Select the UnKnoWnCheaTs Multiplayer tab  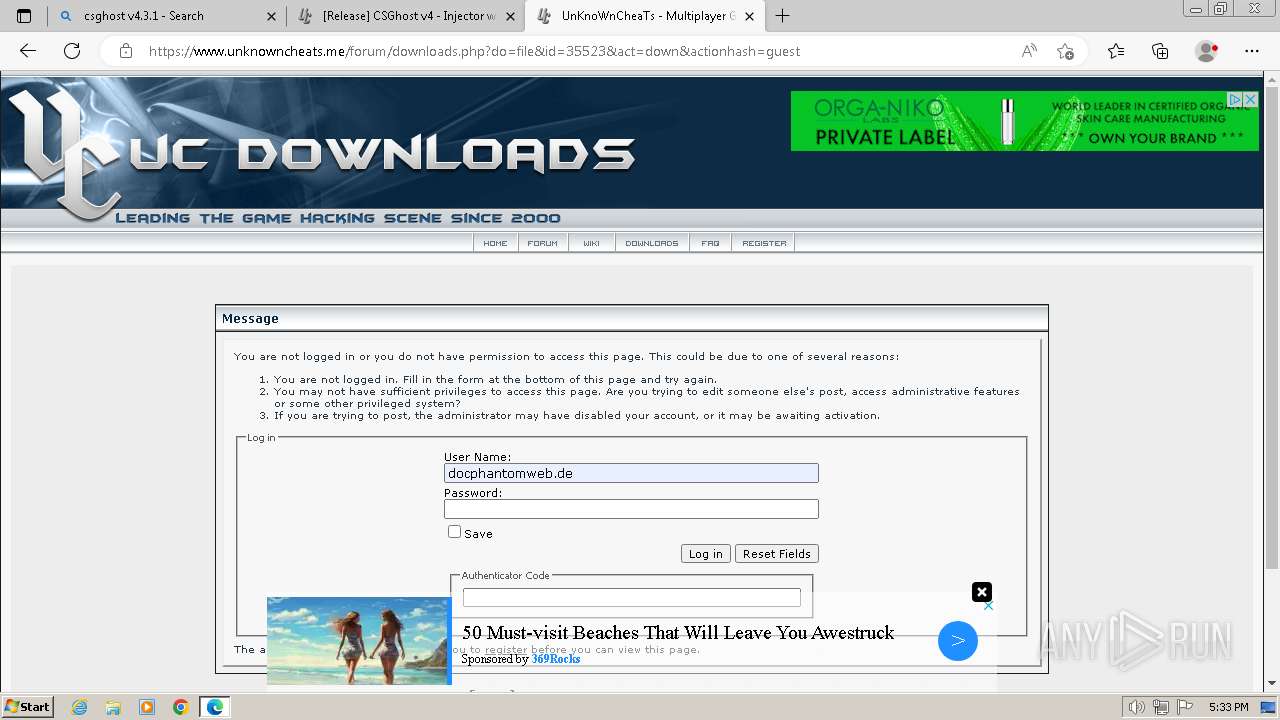coord(645,16)
